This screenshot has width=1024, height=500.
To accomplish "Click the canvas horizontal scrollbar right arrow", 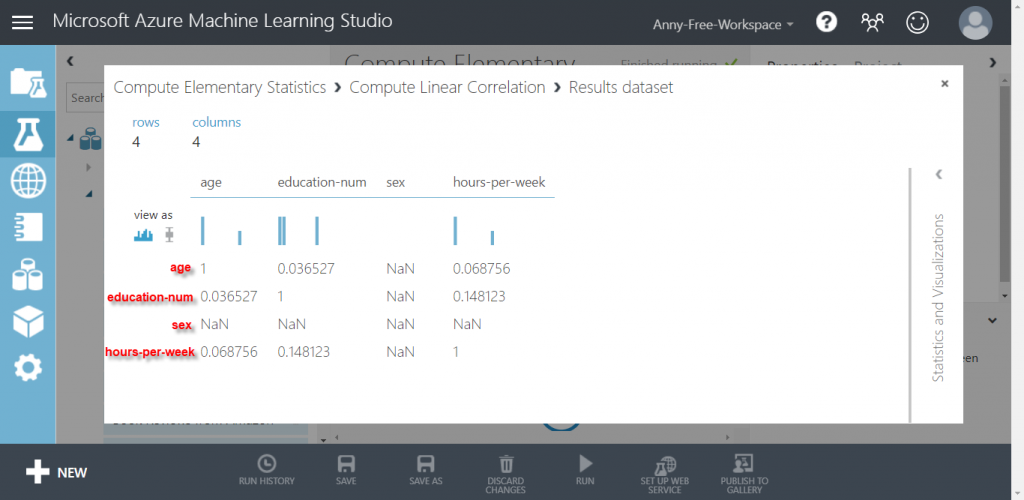I will (x=728, y=437).
